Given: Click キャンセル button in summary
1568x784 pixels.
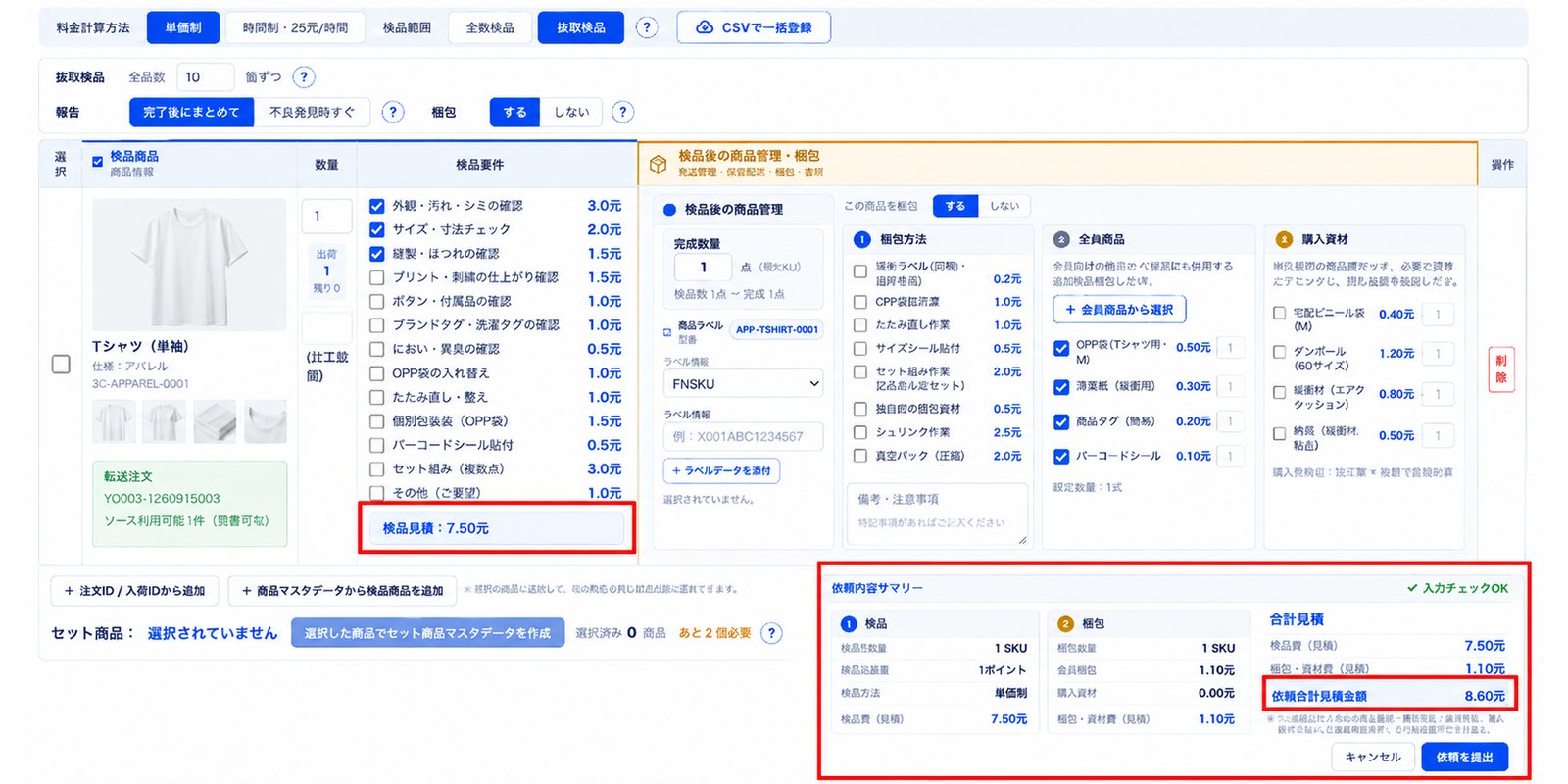Looking at the screenshot, I should [x=1372, y=757].
